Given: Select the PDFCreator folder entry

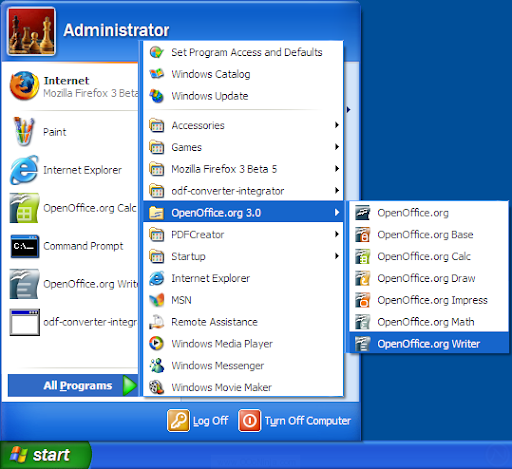Looking at the screenshot, I should pyautogui.click(x=243, y=235).
